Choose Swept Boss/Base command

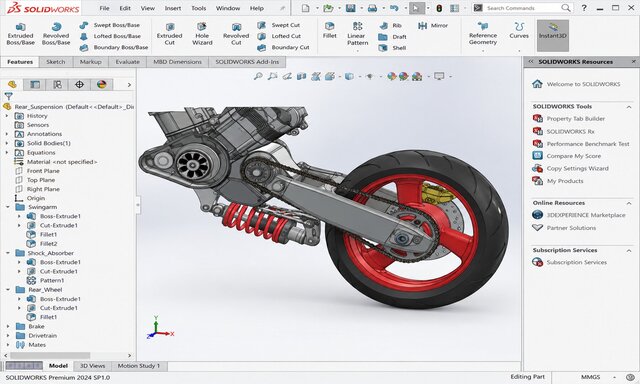coord(110,25)
